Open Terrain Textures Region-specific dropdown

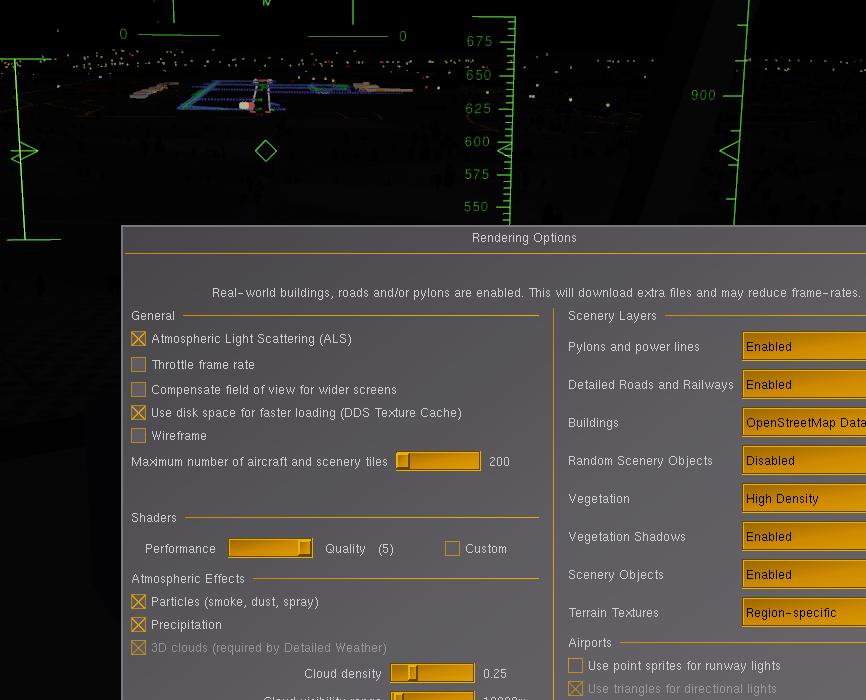(804, 613)
